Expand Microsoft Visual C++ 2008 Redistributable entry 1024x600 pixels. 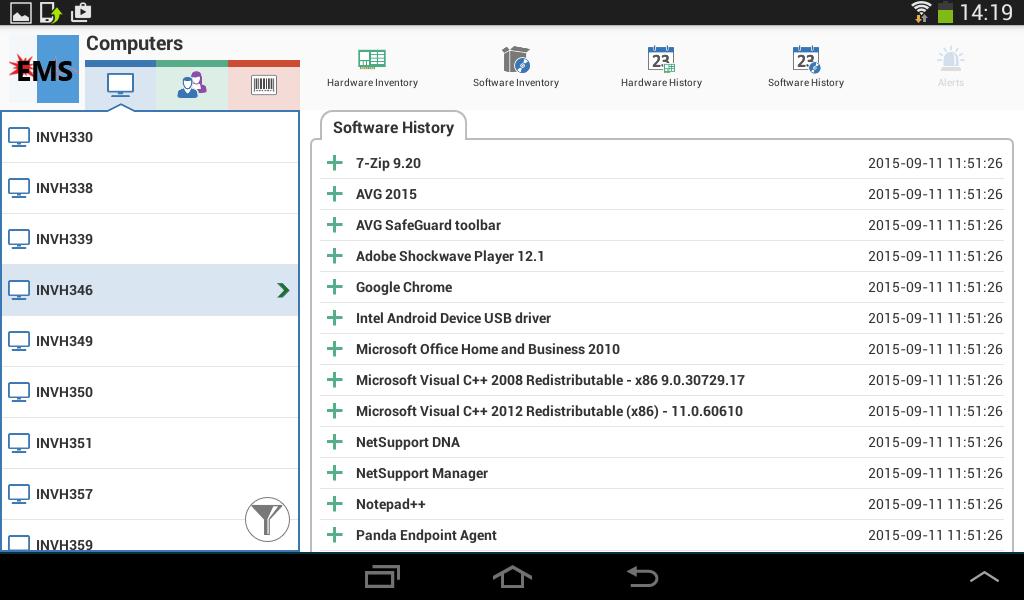[x=334, y=380]
